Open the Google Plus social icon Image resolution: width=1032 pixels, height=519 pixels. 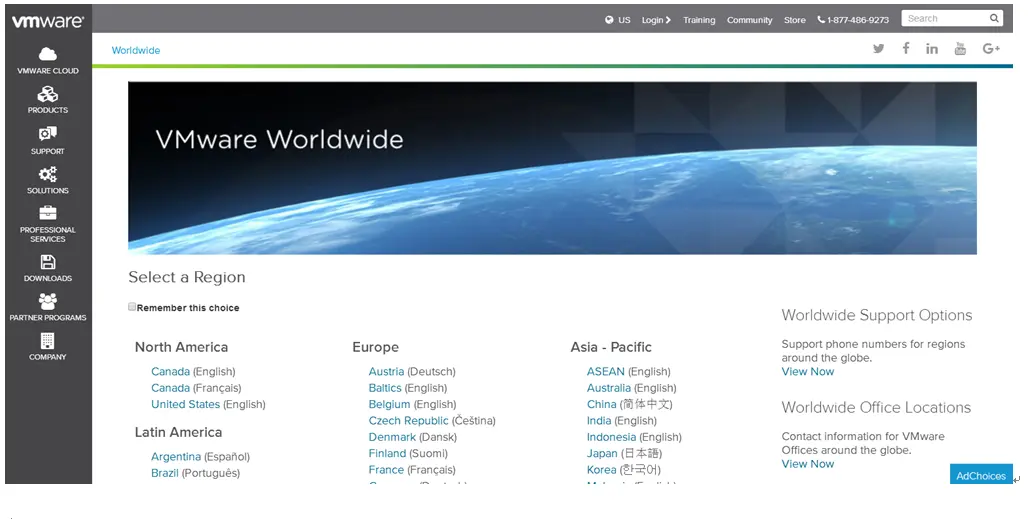(x=991, y=49)
